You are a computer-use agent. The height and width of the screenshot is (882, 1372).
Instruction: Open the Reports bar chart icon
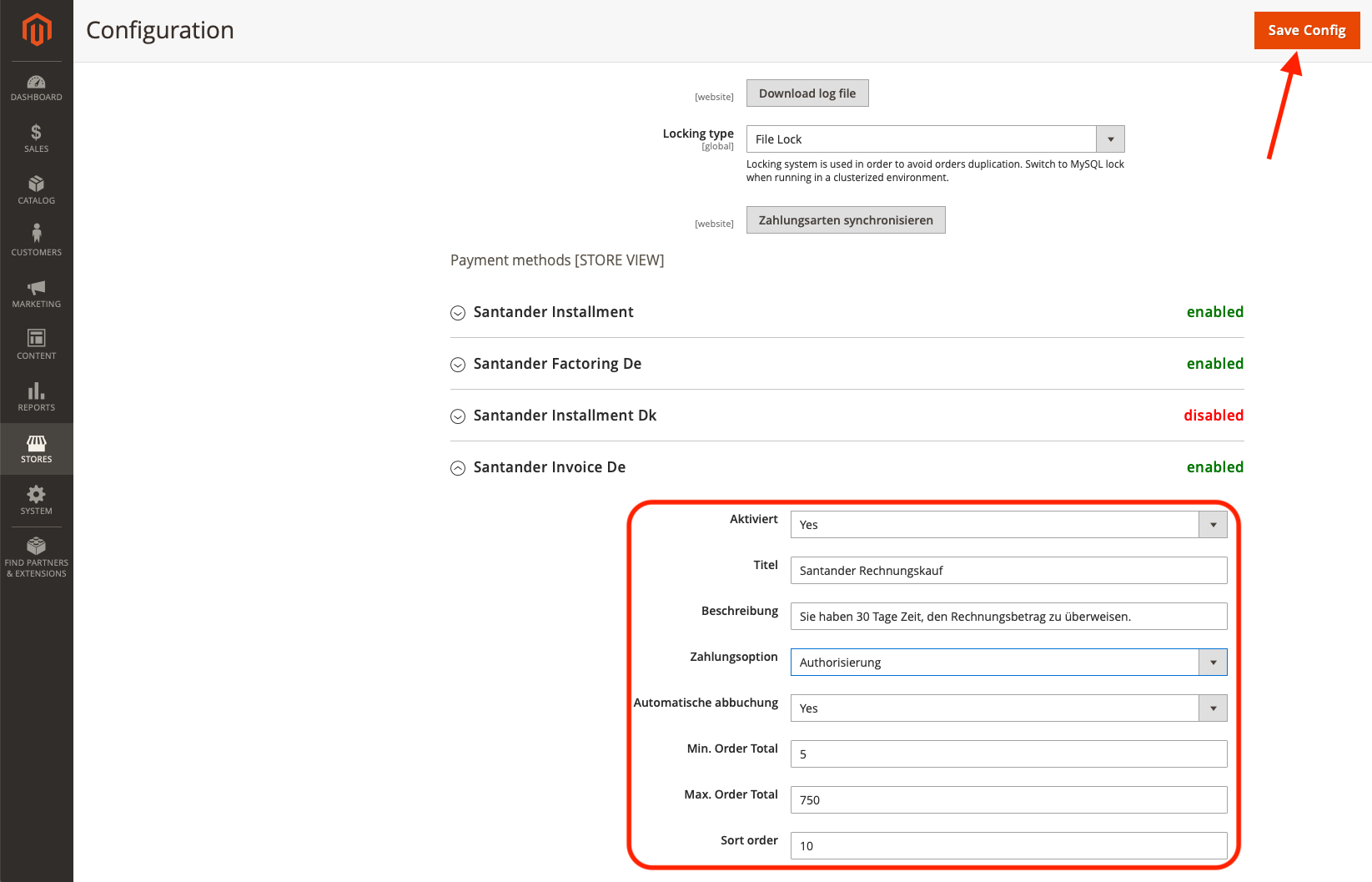pyautogui.click(x=36, y=391)
